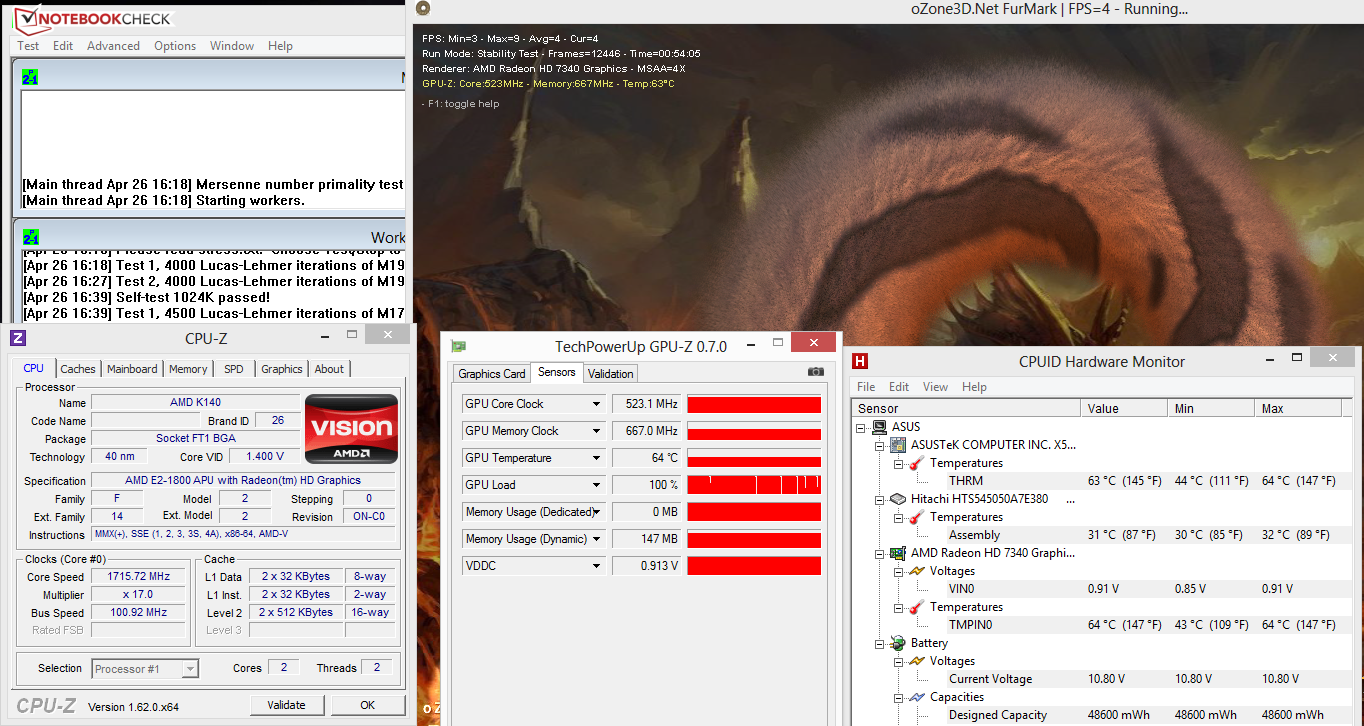Collapse the Hitachi HTS545050A7E380 node

tap(880, 499)
